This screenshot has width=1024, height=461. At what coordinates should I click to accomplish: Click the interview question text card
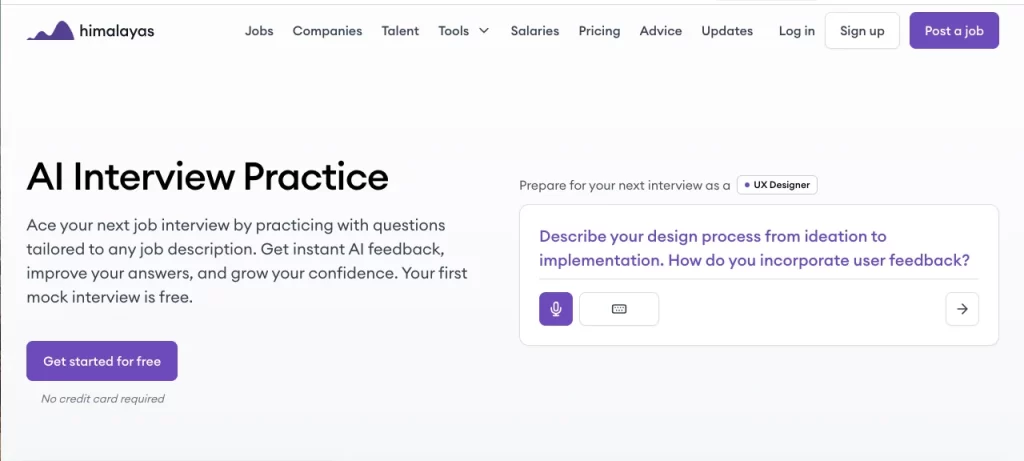[754, 248]
